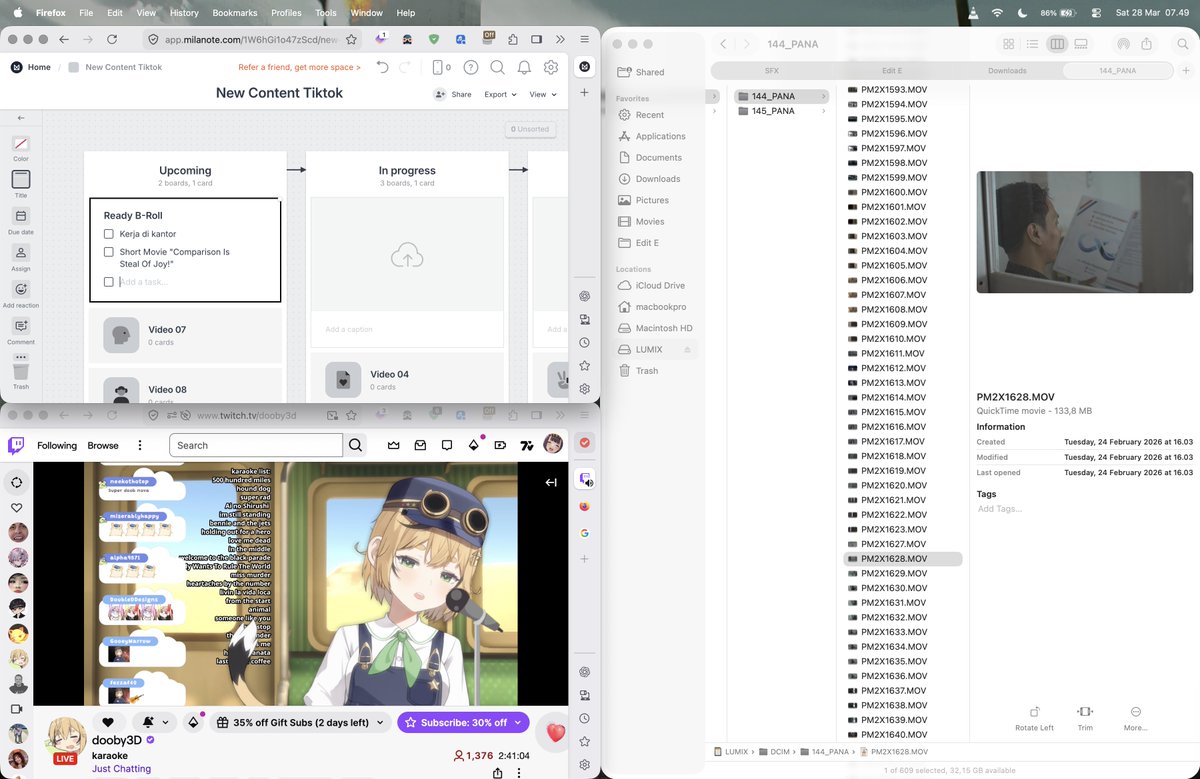
Task: Open Milanote notifications bell
Action: pos(524,67)
